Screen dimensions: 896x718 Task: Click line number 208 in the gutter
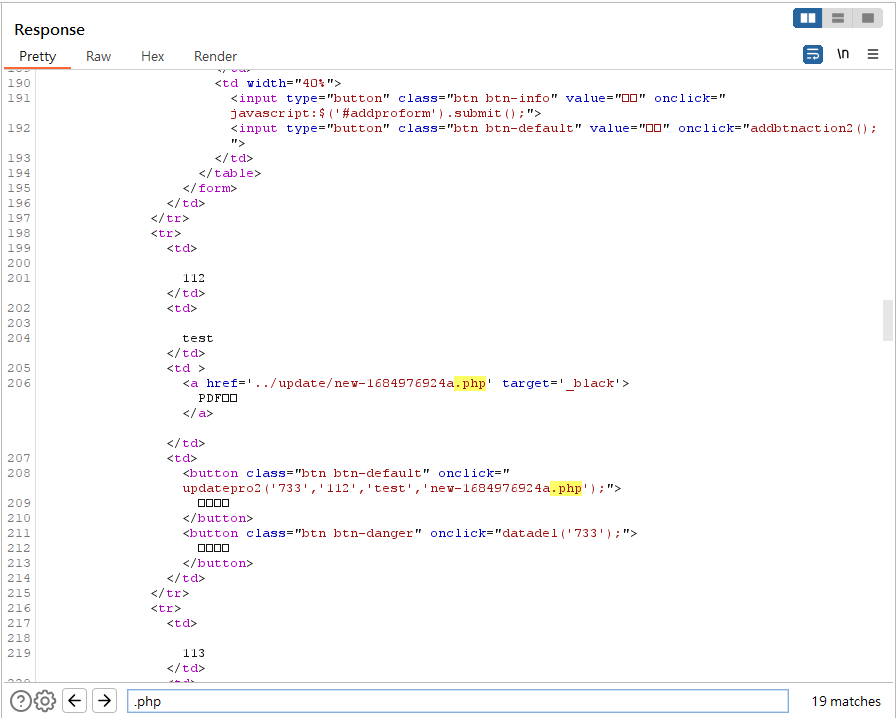[19, 473]
